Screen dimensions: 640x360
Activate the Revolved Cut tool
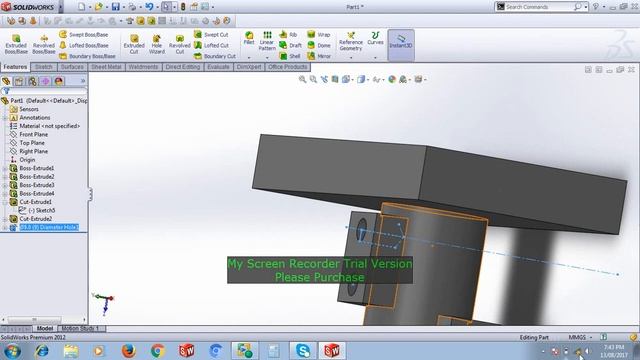tap(180, 44)
